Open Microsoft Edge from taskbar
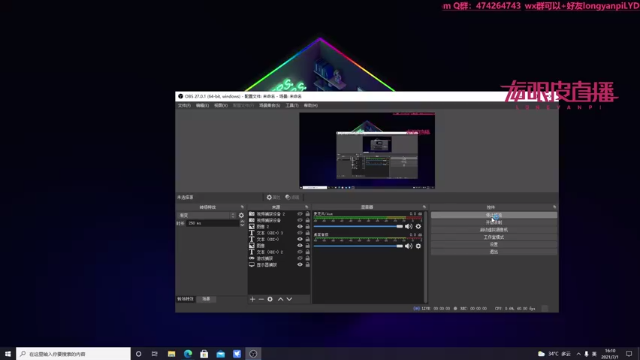640x360 pixels. pyautogui.click(x=188, y=354)
